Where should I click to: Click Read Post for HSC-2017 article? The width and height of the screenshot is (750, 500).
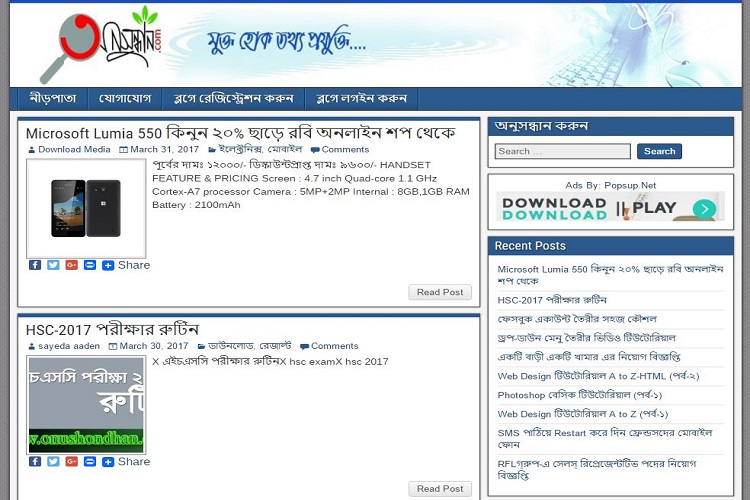[x=440, y=489]
